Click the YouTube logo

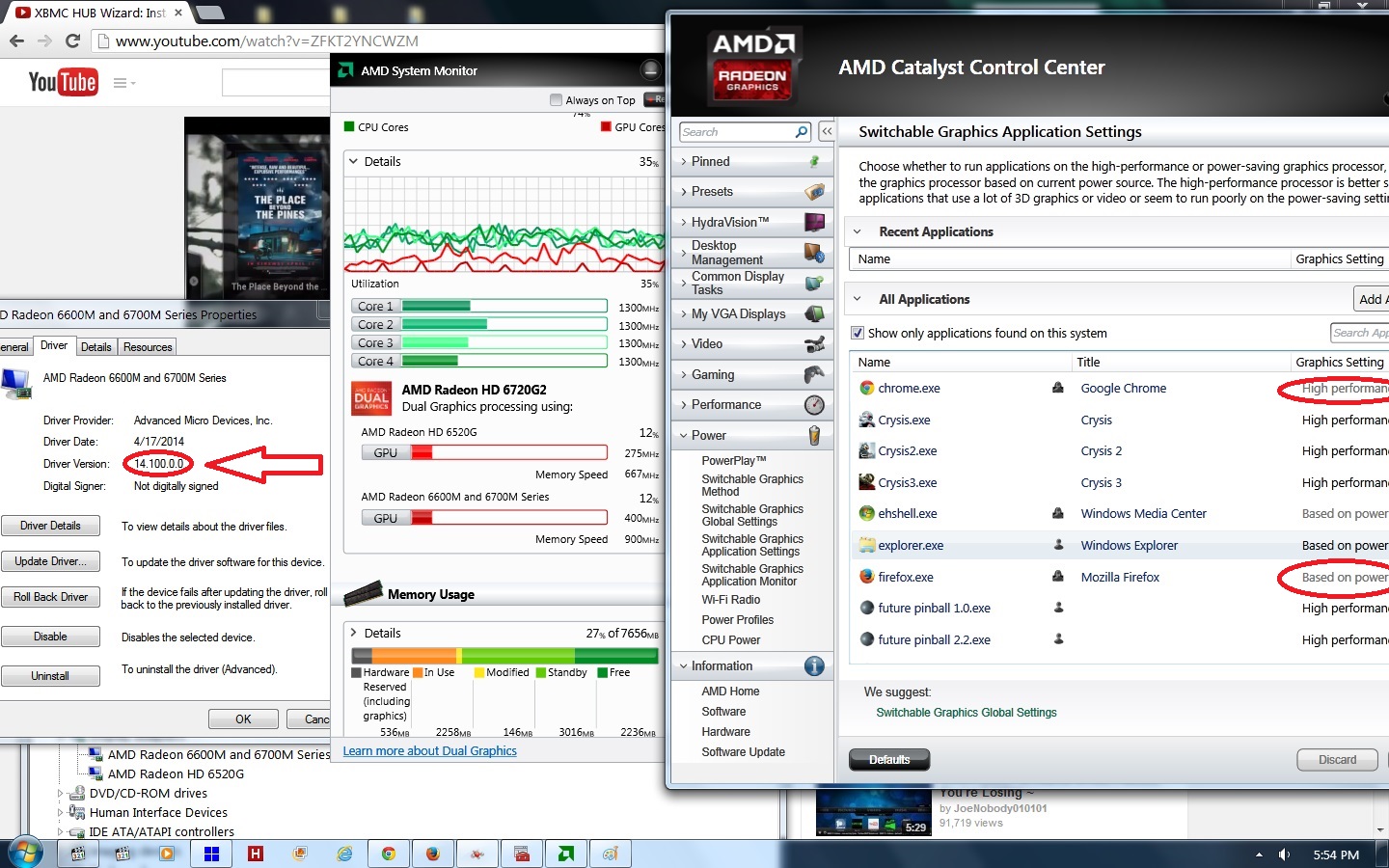(x=63, y=82)
